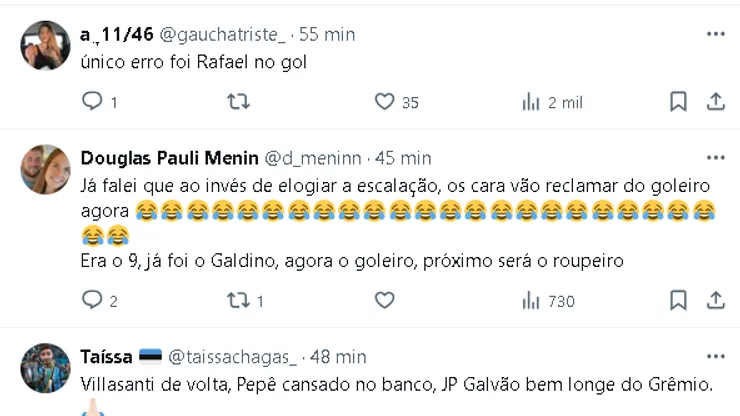Bookmark gauchatriste_'s tweet

(x=678, y=101)
